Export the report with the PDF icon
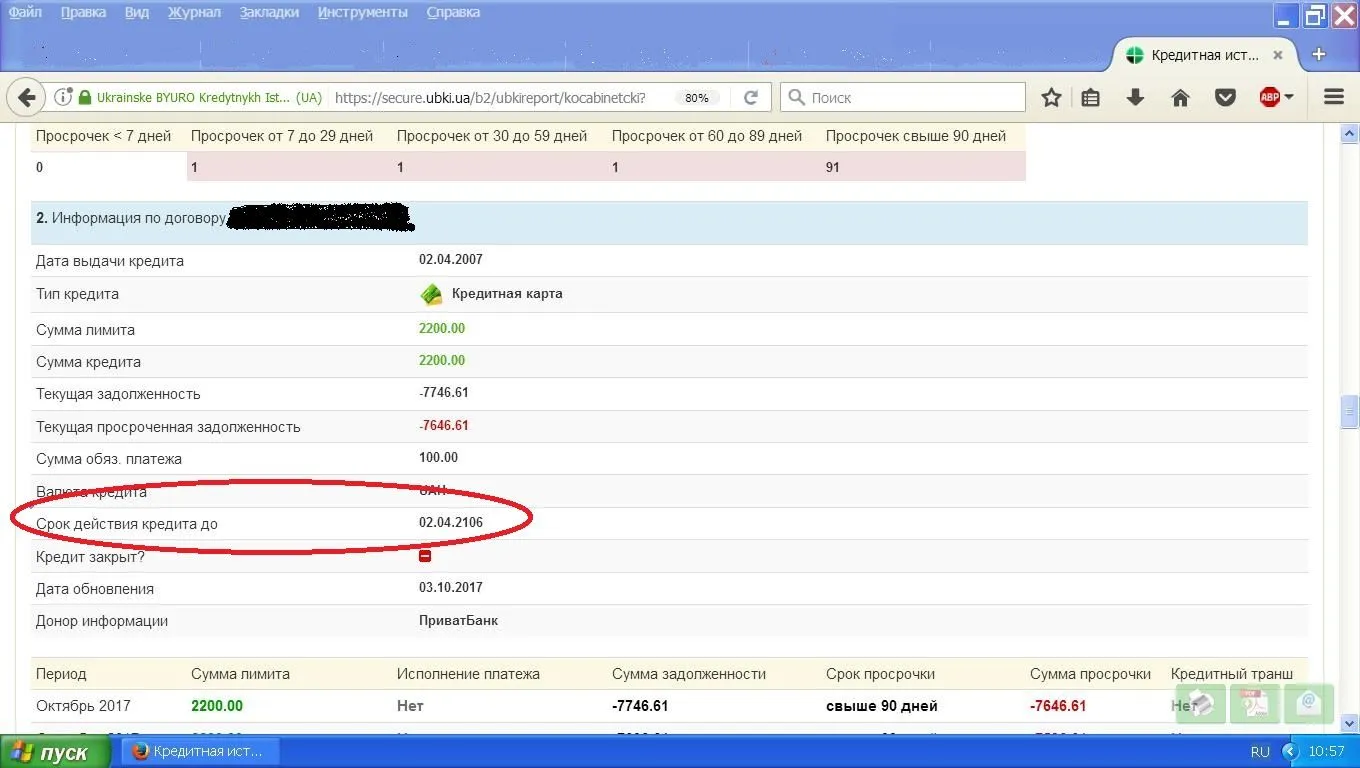 pos(1256,703)
